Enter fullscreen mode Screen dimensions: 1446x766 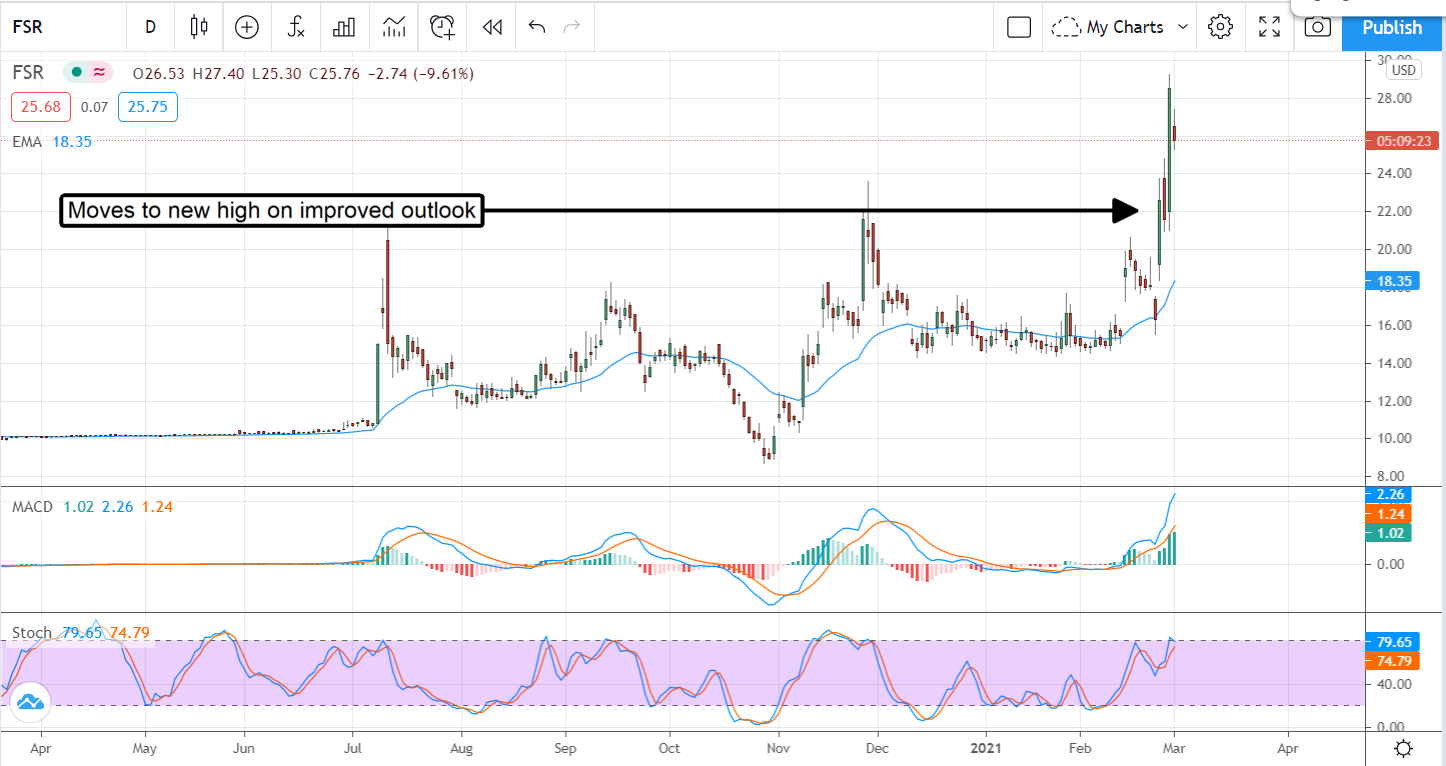(1269, 27)
